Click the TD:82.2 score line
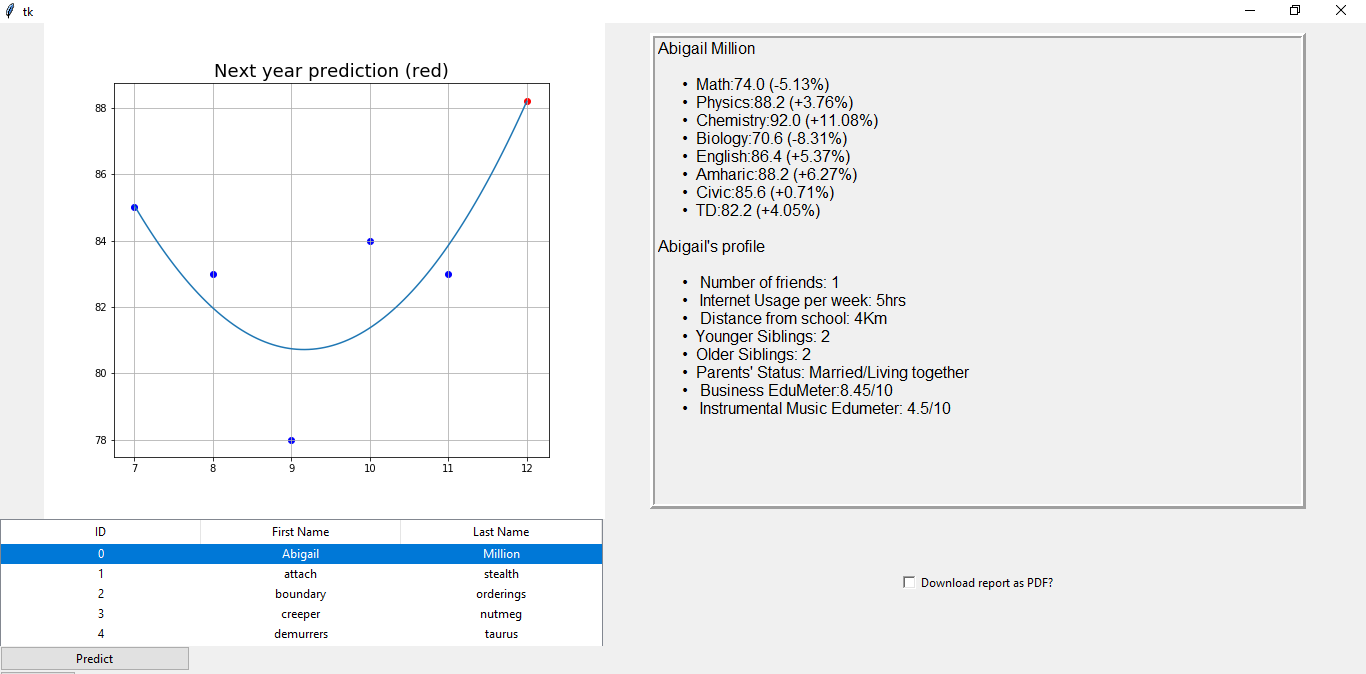Image resolution: width=1366 pixels, height=674 pixels. [758, 211]
